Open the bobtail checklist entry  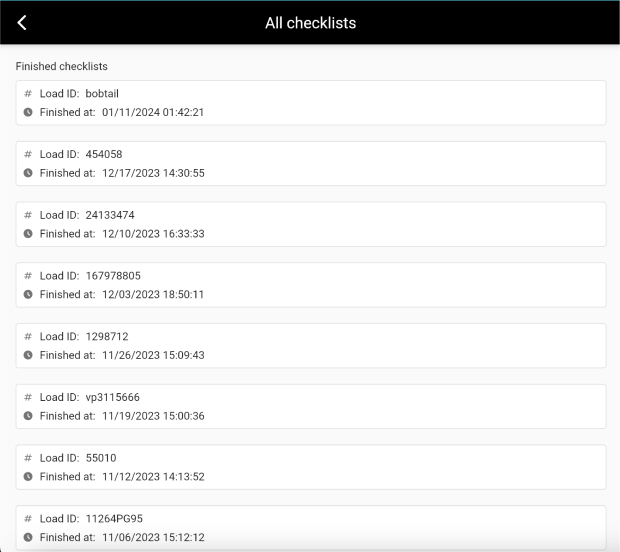click(310, 103)
